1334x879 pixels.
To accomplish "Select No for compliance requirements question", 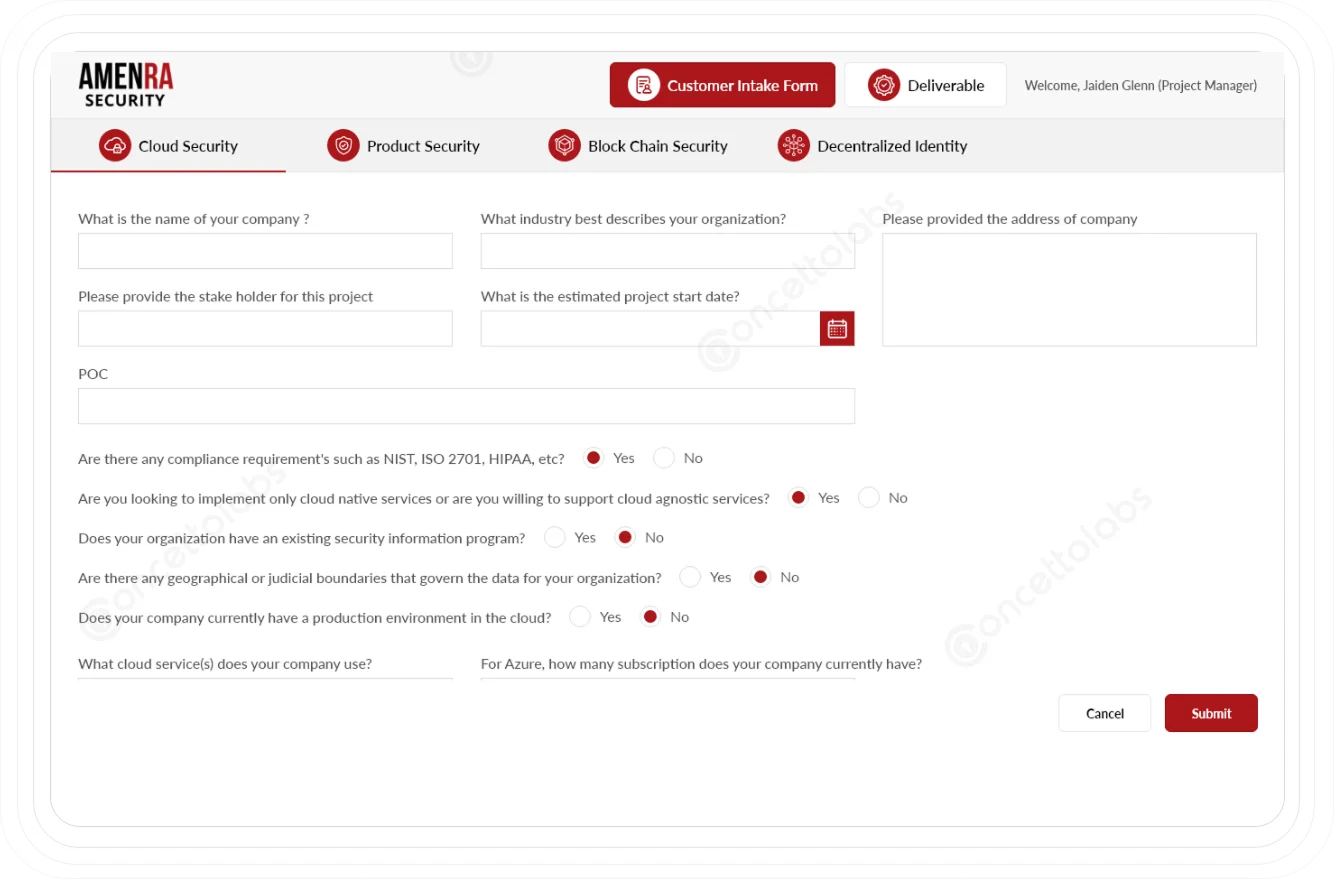I will coord(664,457).
